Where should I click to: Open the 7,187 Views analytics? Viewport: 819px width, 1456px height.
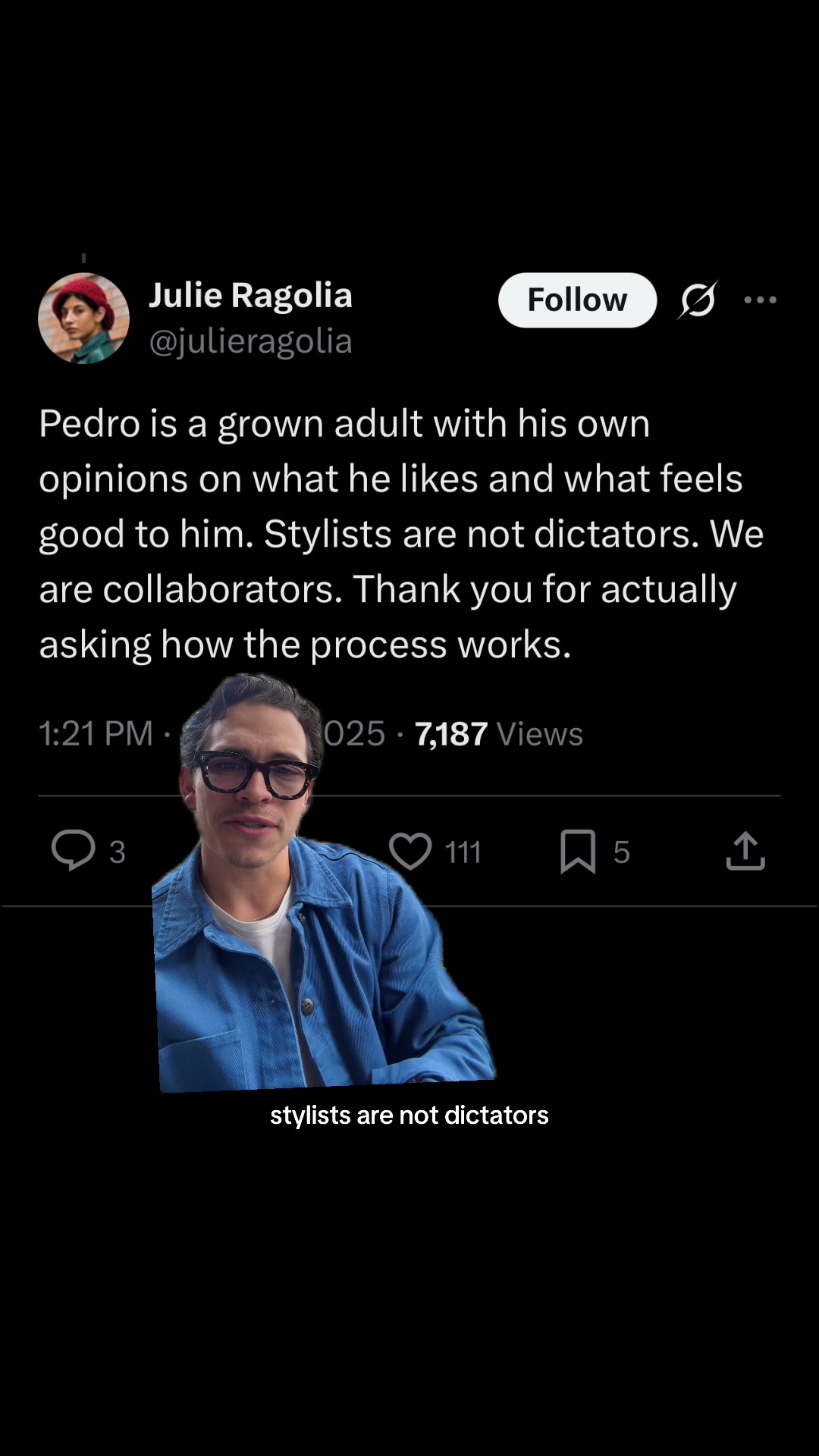click(498, 734)
